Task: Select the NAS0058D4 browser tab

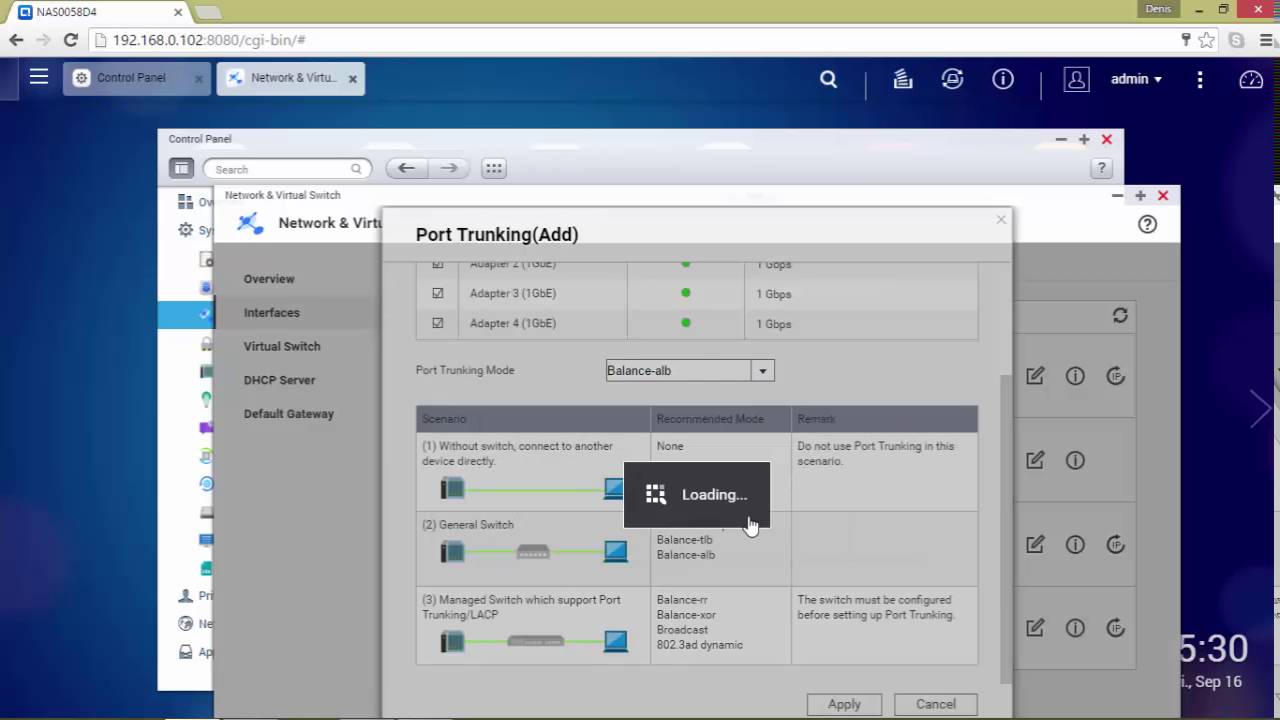Action: point(100,12)
